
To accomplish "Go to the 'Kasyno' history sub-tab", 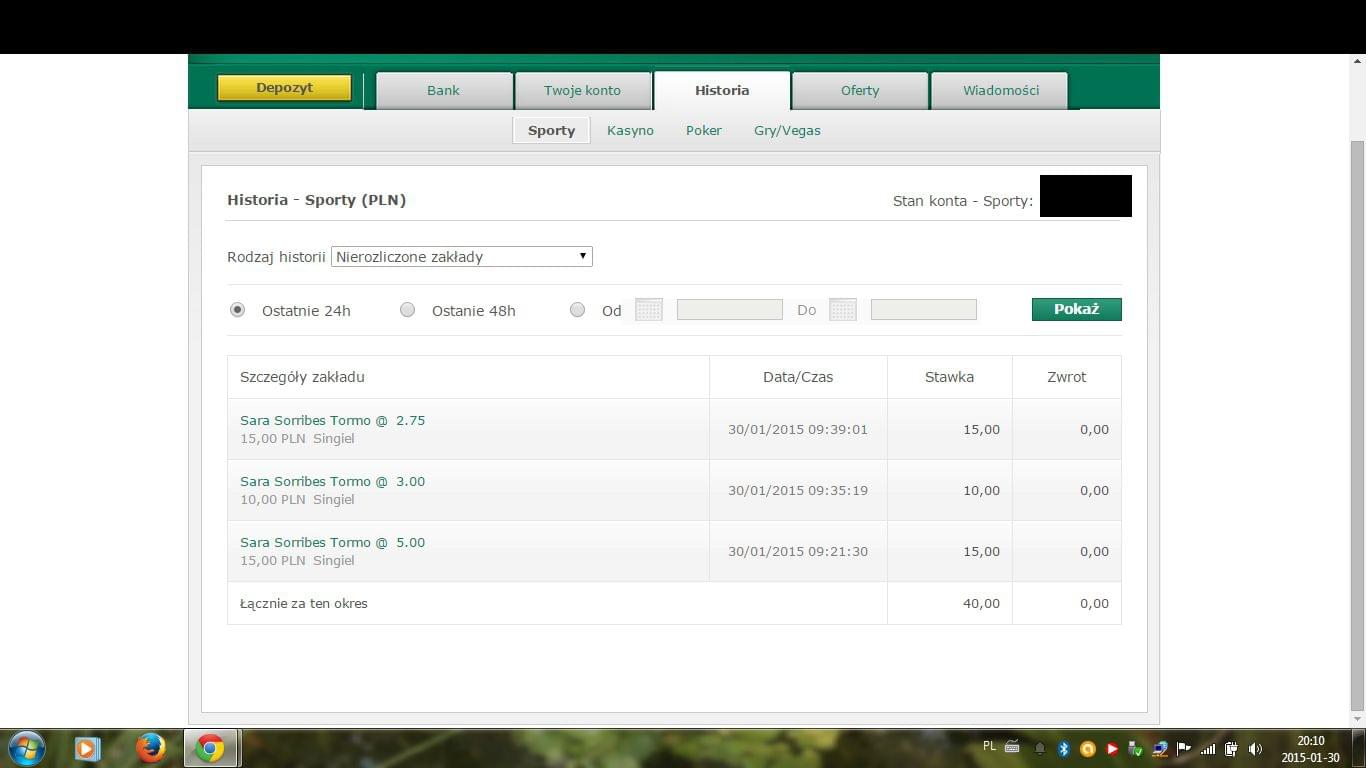I will [630, 131].
